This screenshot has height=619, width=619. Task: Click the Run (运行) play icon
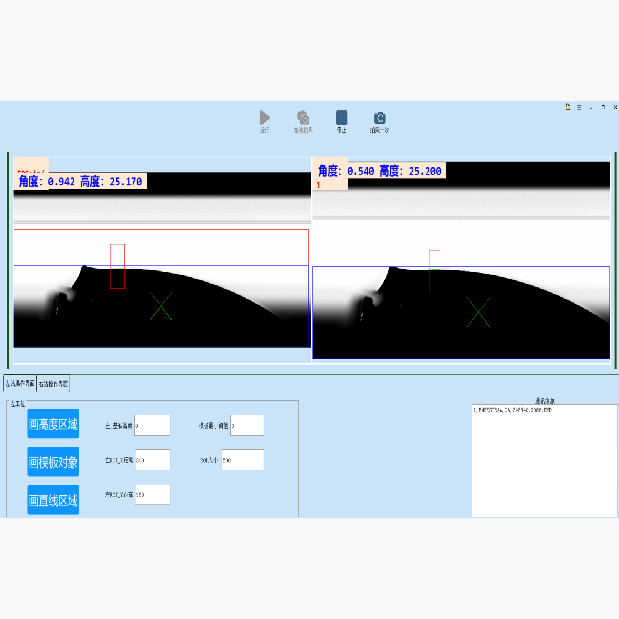265,118
